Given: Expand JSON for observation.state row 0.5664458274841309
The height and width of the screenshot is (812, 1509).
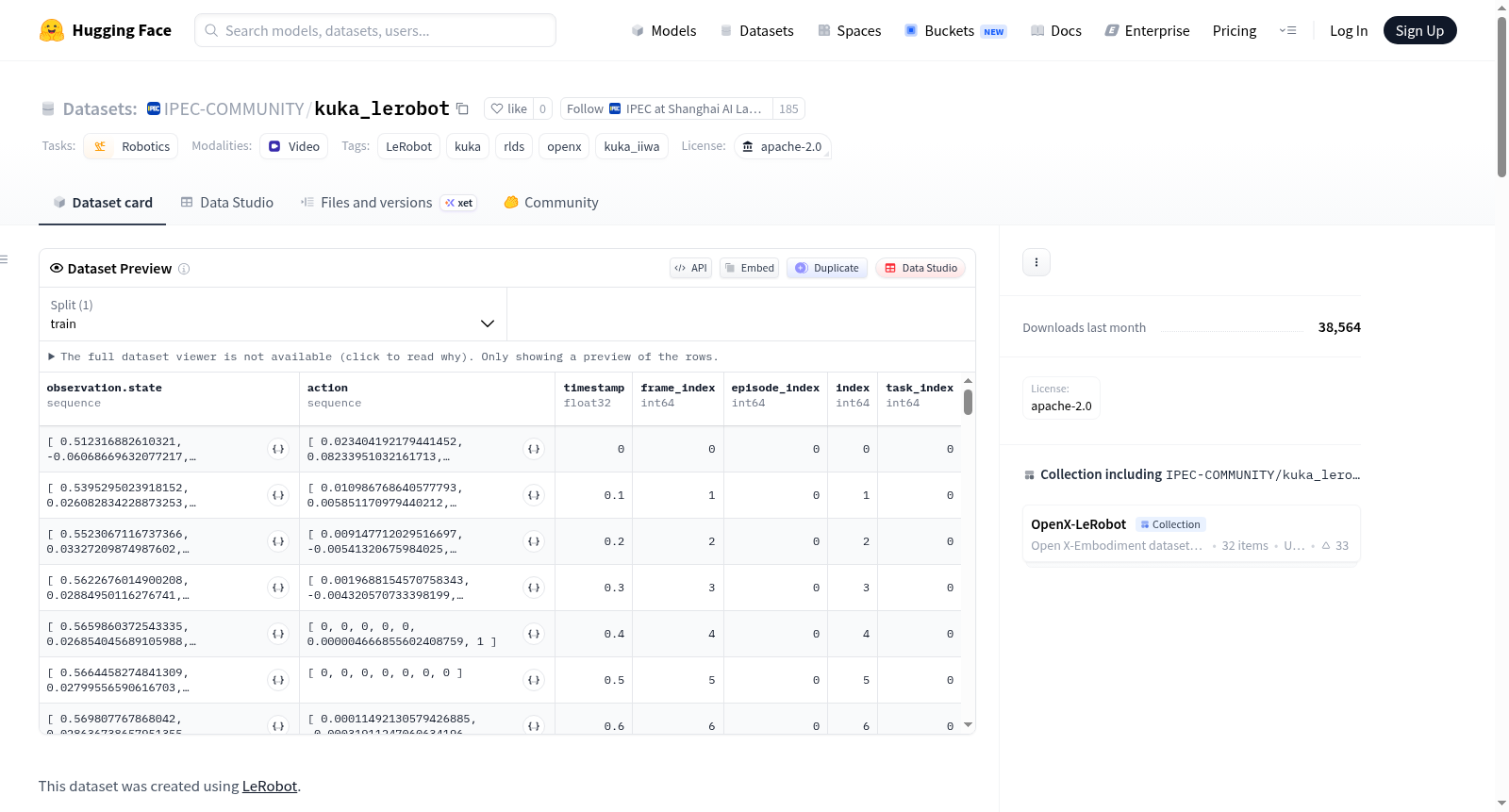Looking at the screenshot, I should pos(278,680).
